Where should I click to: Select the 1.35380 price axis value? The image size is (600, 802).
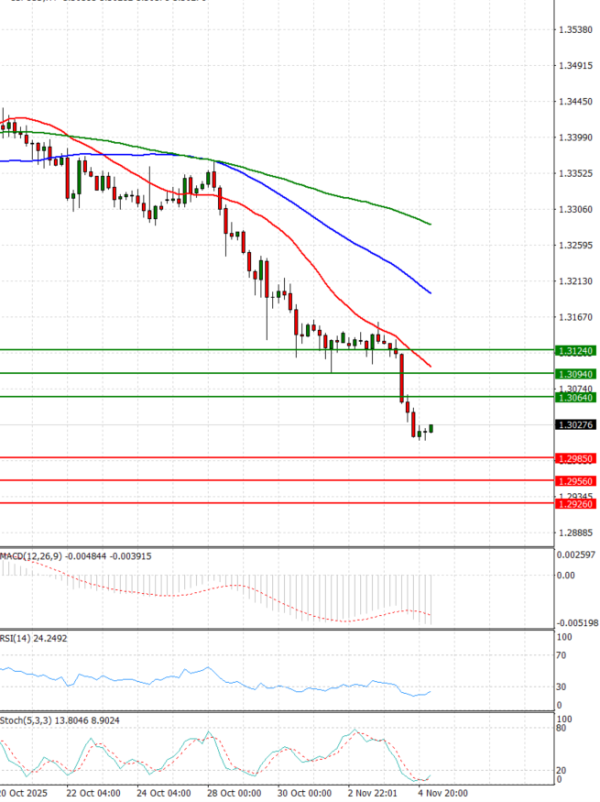574,30
